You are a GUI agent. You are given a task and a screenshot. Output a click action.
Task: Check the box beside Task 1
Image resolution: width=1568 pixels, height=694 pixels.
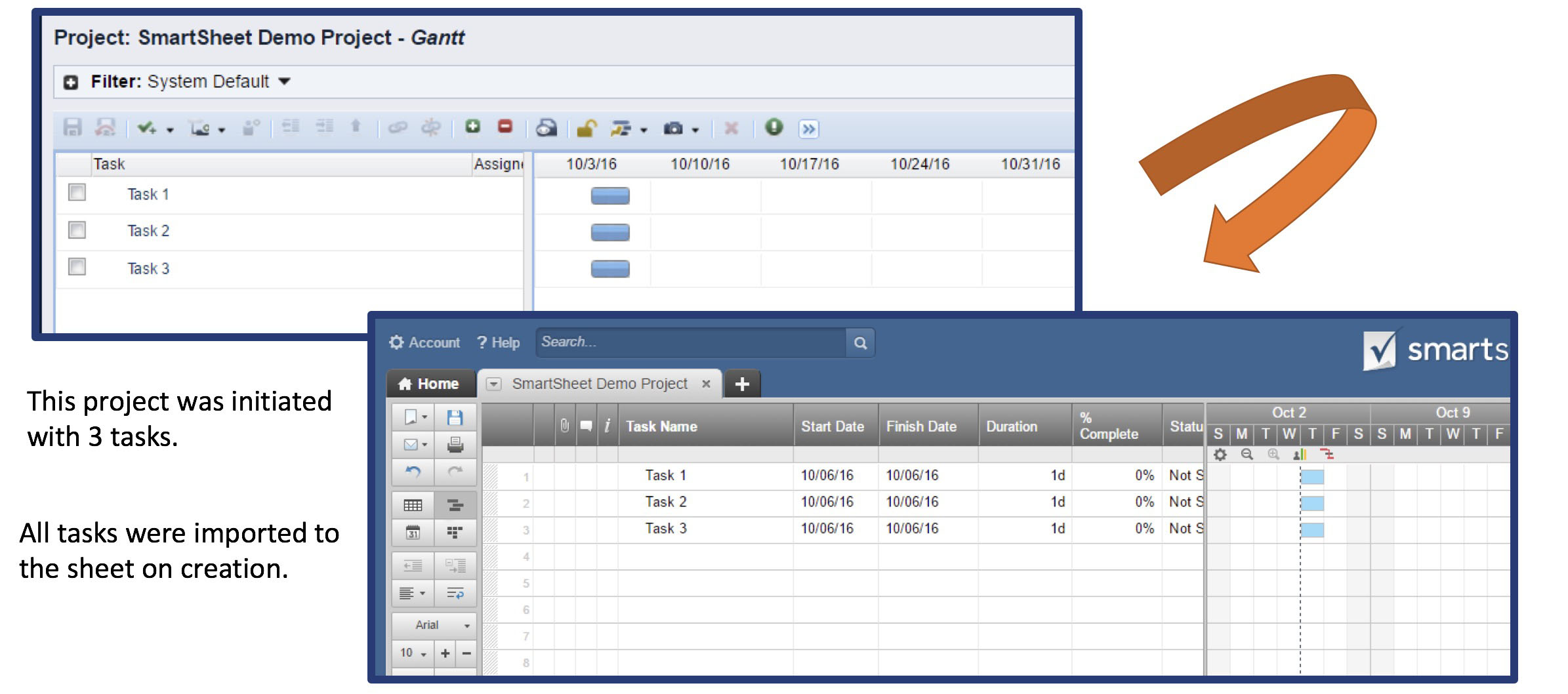click(x=77, y=192)
